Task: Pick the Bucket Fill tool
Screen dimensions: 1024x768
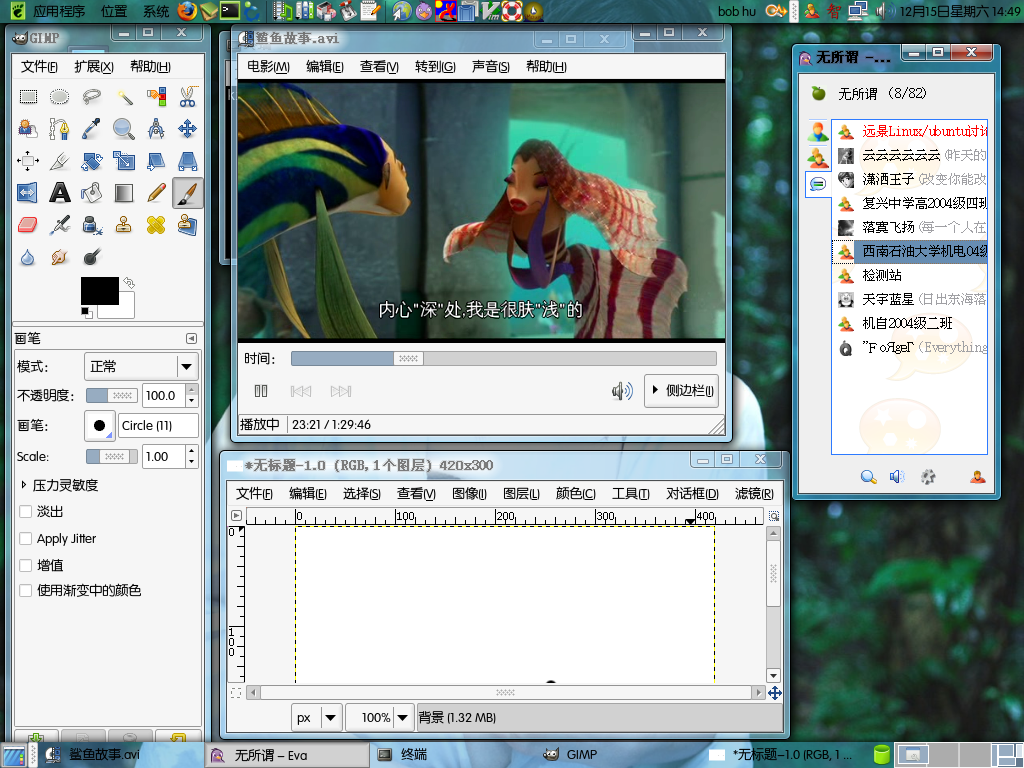Action: (x=91, y=193)
